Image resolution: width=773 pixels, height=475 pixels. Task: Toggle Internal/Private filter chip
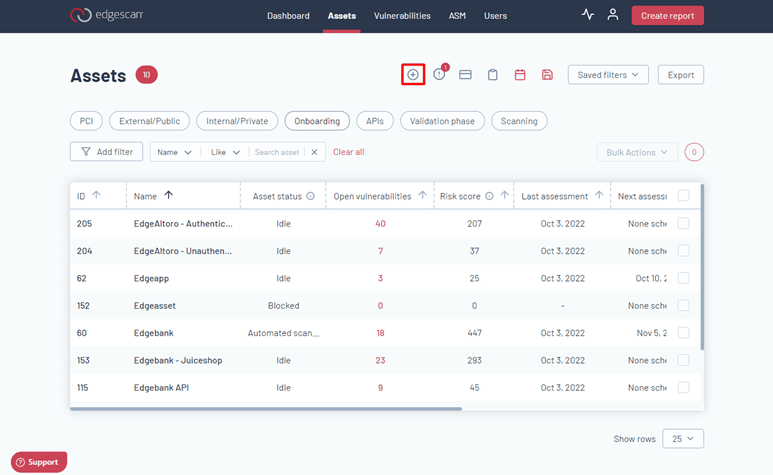(x=237, y=121)
